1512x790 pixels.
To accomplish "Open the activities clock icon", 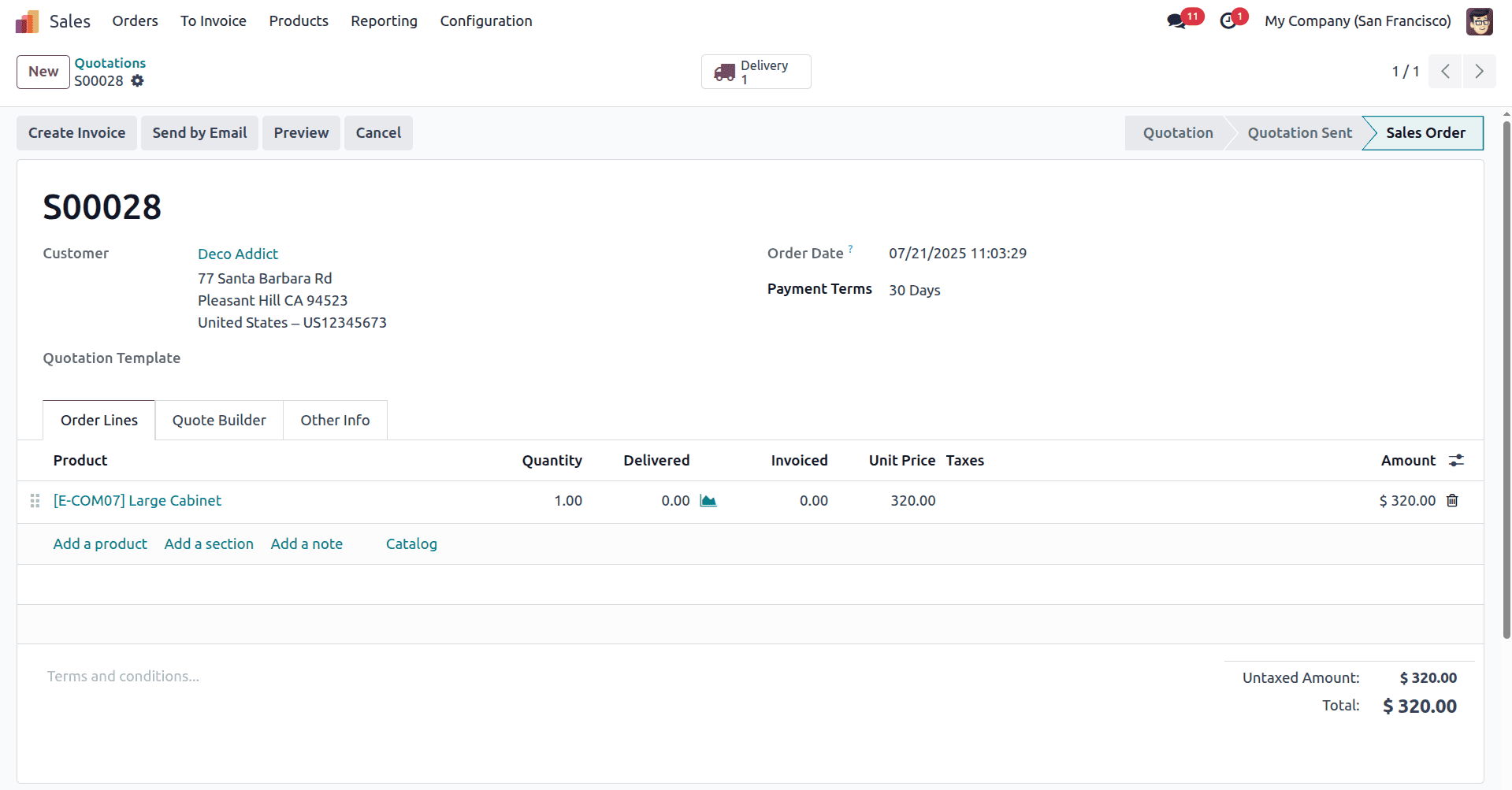I will tap(1229, 21).
